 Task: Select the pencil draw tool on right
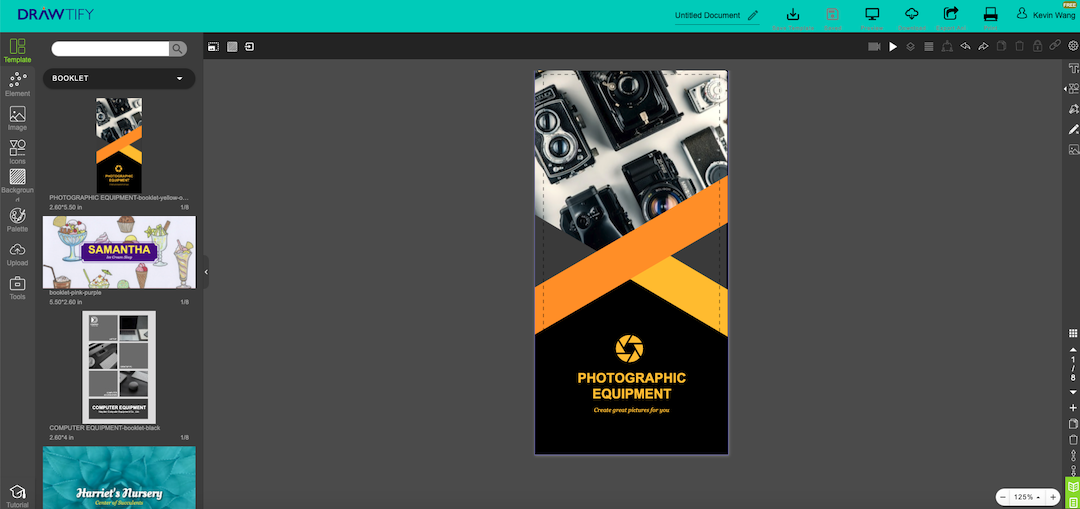(1073, 129)
